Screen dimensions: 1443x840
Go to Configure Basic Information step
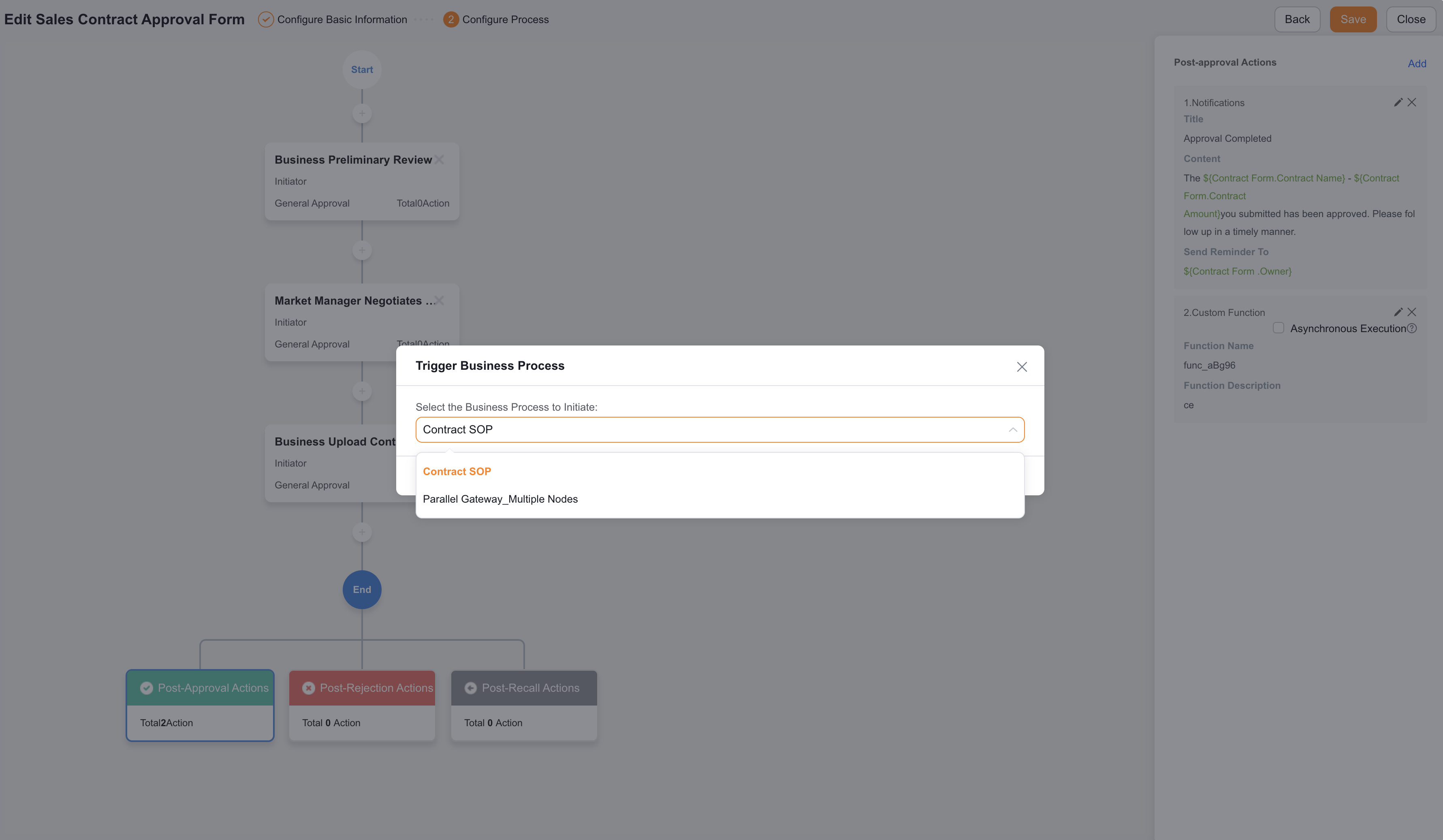(x=333, y=19)
